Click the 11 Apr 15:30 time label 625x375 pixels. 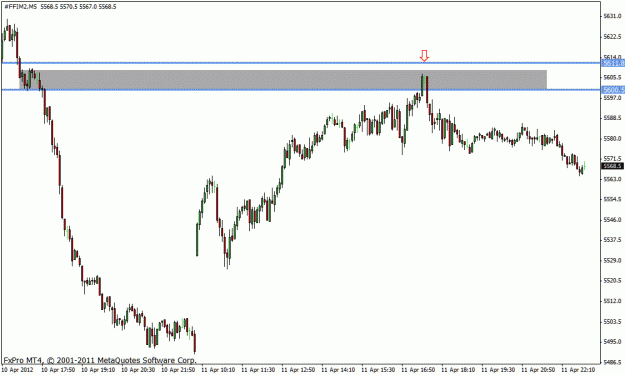(x=378, y=370)
